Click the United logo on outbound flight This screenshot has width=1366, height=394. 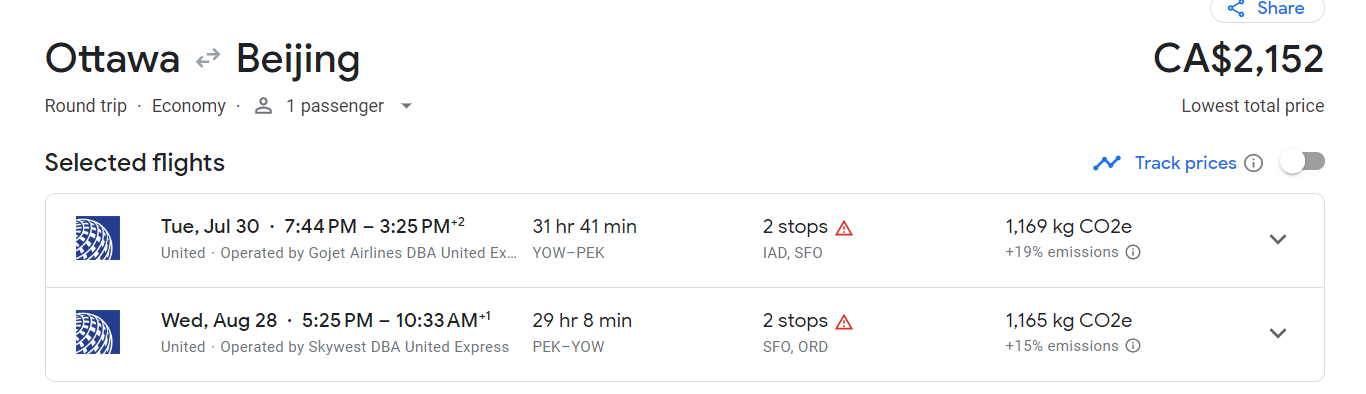pyautogui.click(x=98, y=238)
